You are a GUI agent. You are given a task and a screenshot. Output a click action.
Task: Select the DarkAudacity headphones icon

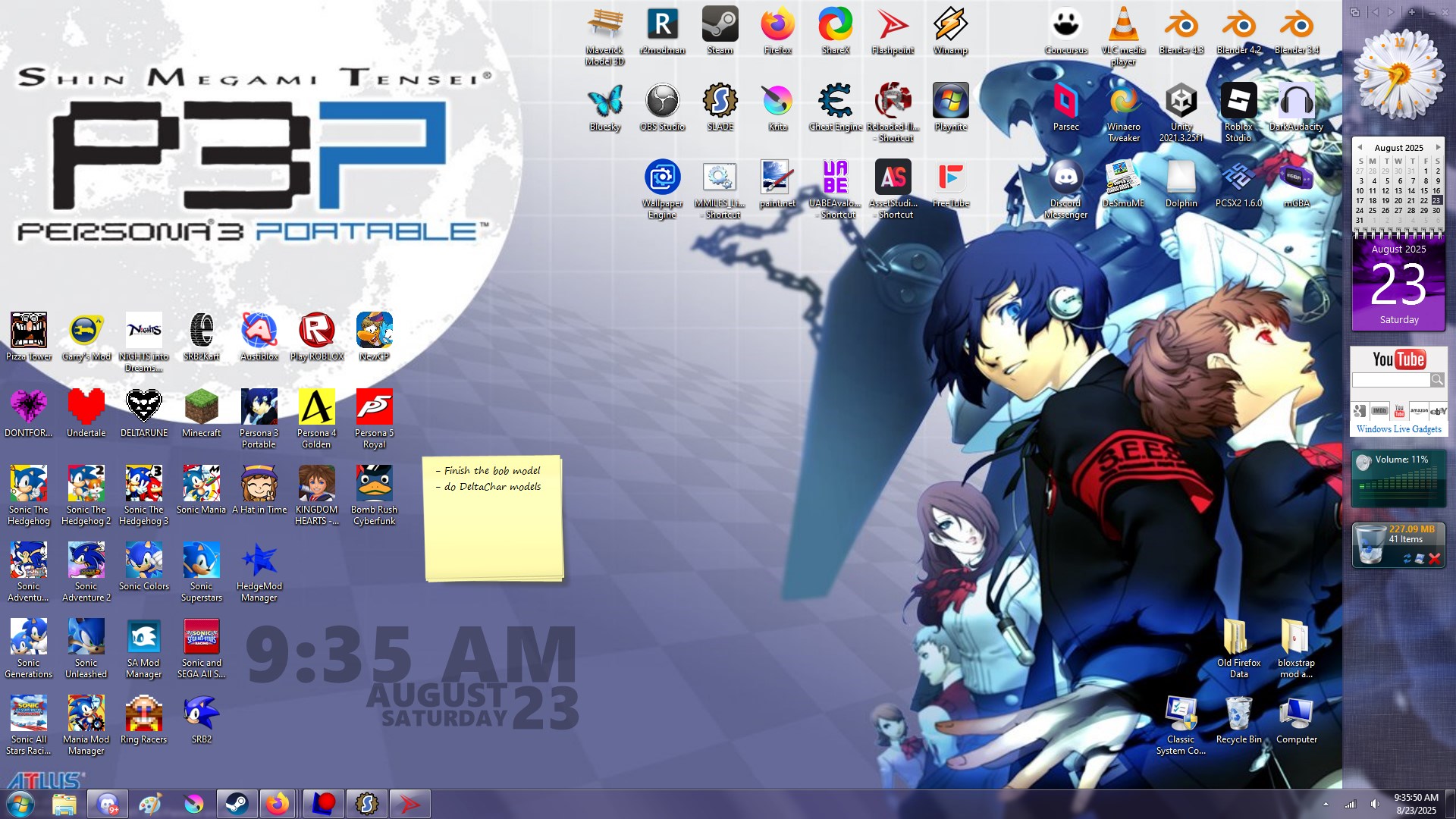tap(1296, 108)
